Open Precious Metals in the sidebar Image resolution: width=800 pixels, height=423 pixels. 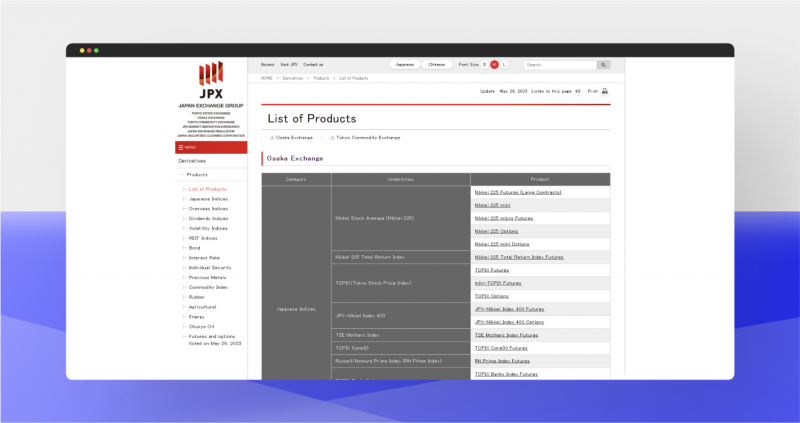(x=207, y=278)
